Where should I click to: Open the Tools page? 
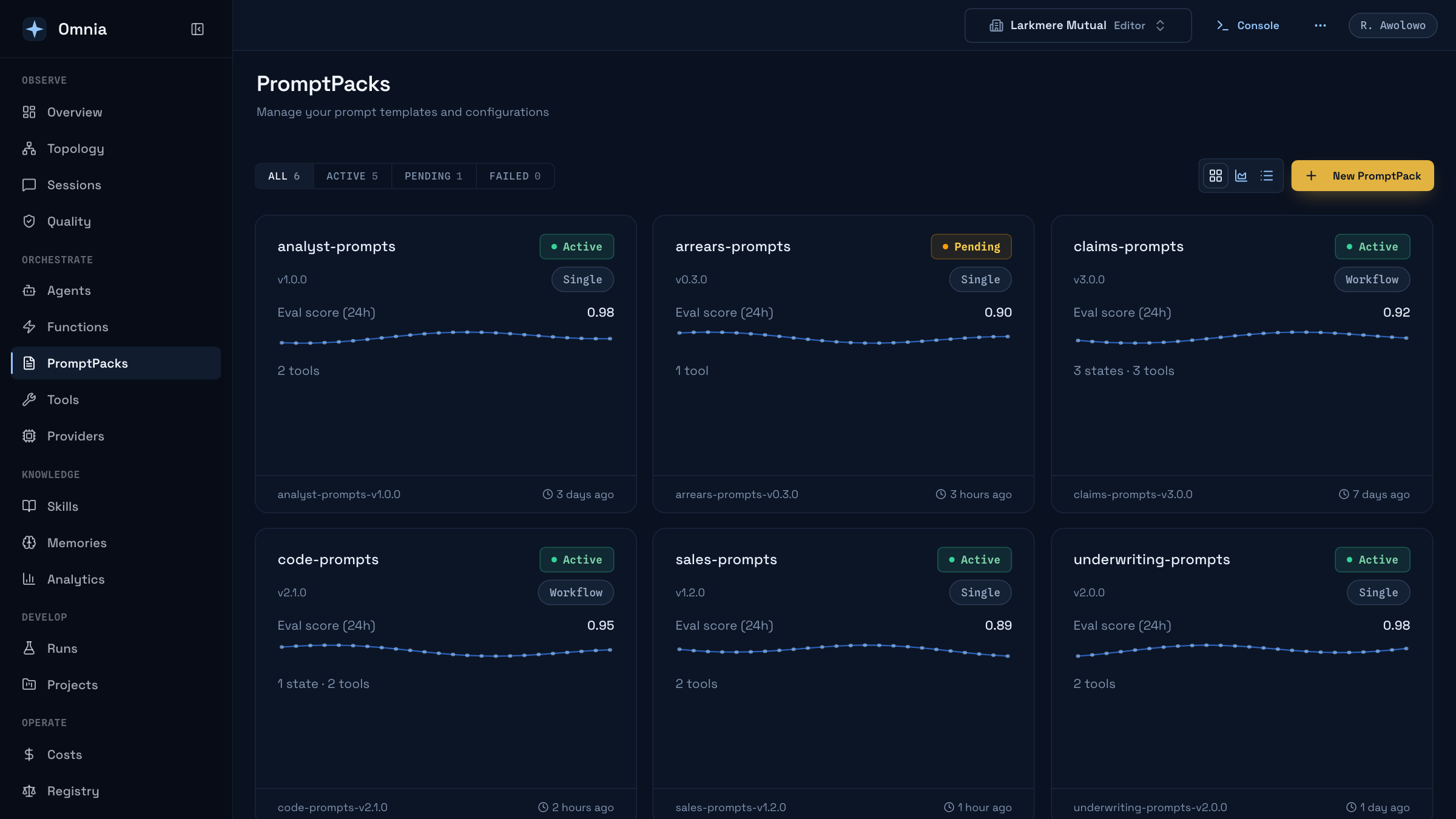tap(116, 400)
